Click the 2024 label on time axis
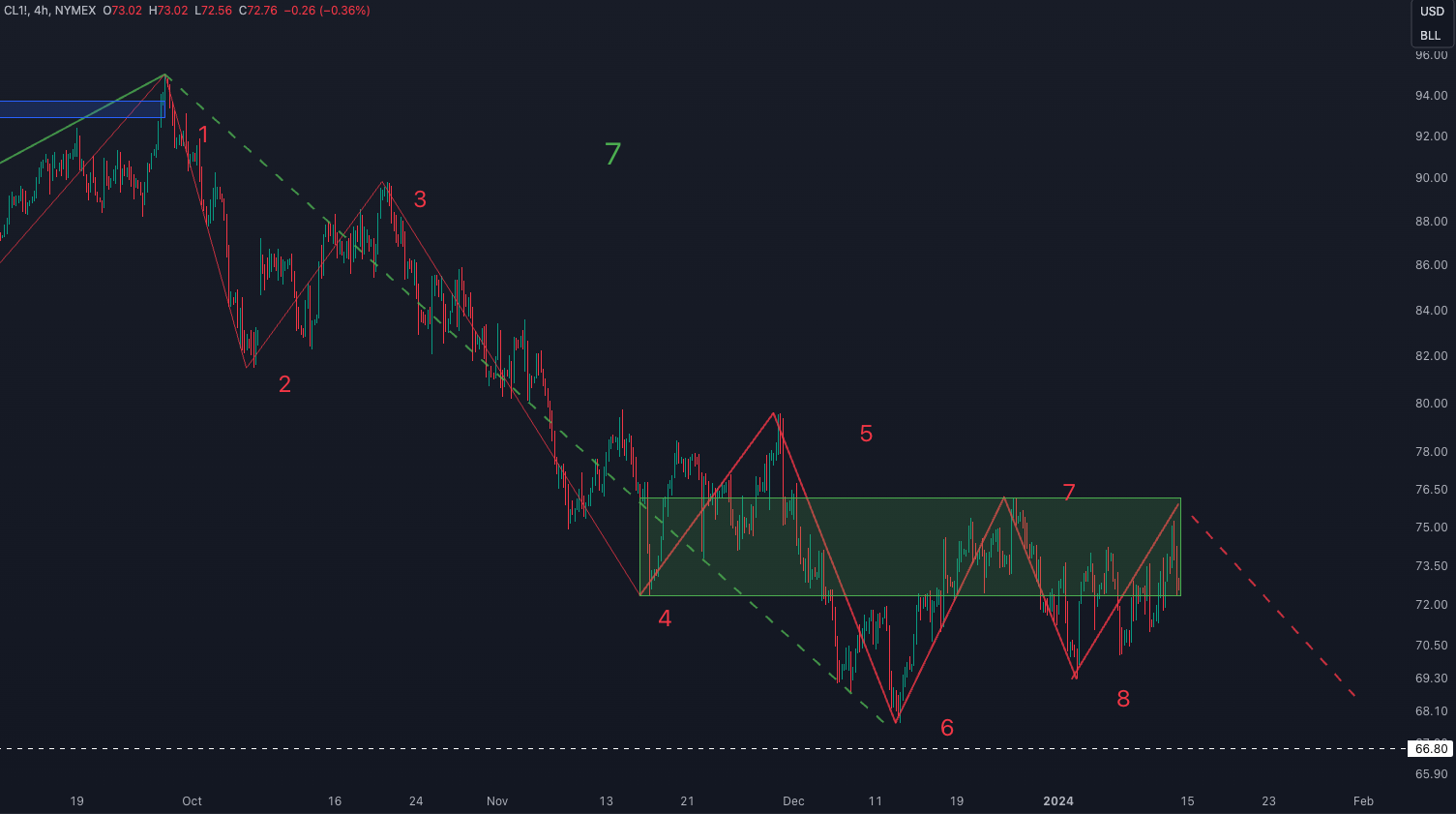Screen dimensions: 1456x814 pyautogui.click(x=1058, y=800)
